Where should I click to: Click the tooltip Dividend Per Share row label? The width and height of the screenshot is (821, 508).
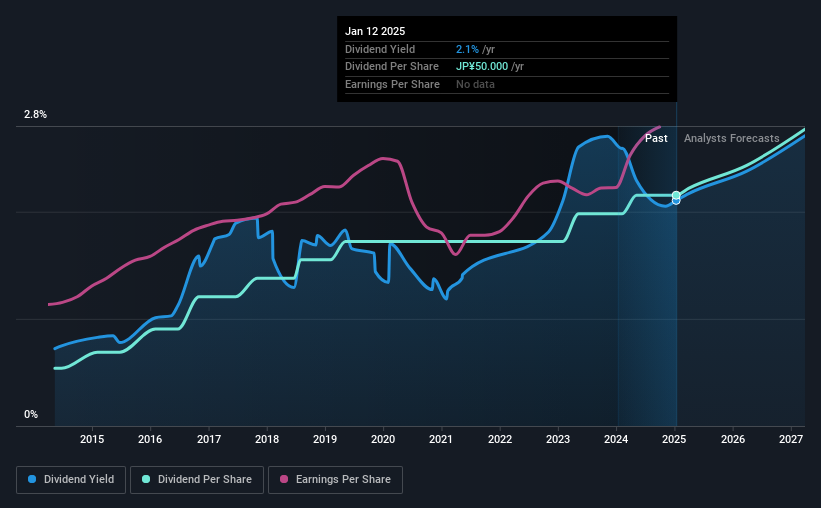(392, 67)
